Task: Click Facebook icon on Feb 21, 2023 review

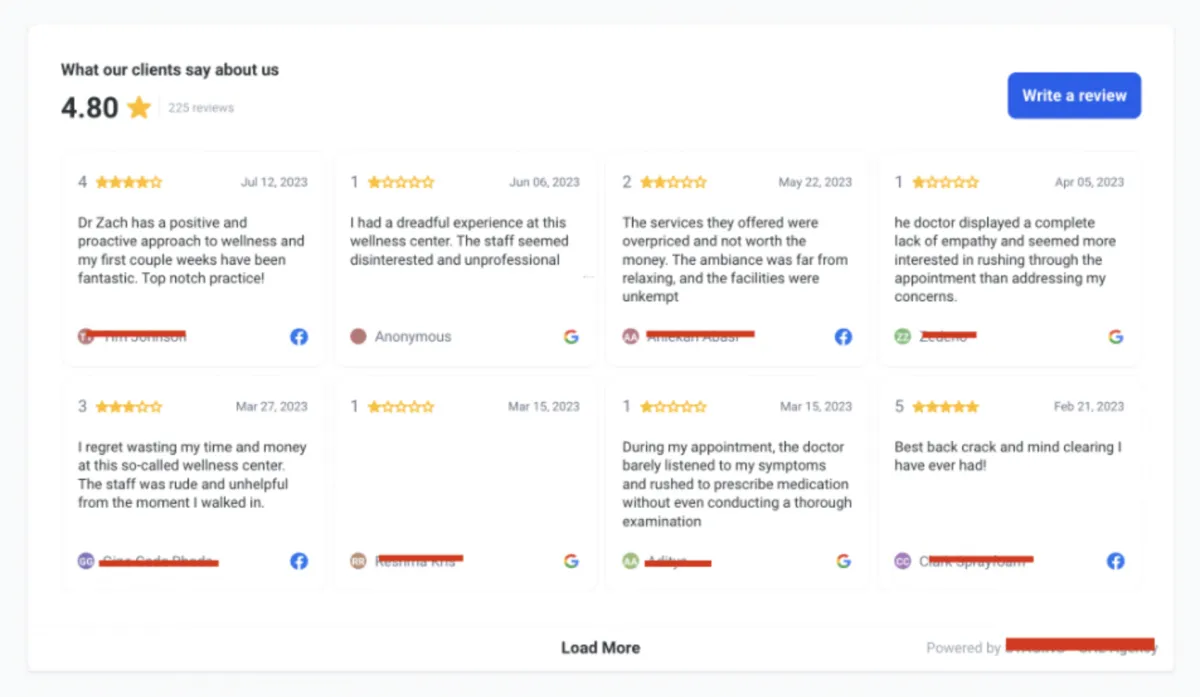Action: (x=1116, y=561)
